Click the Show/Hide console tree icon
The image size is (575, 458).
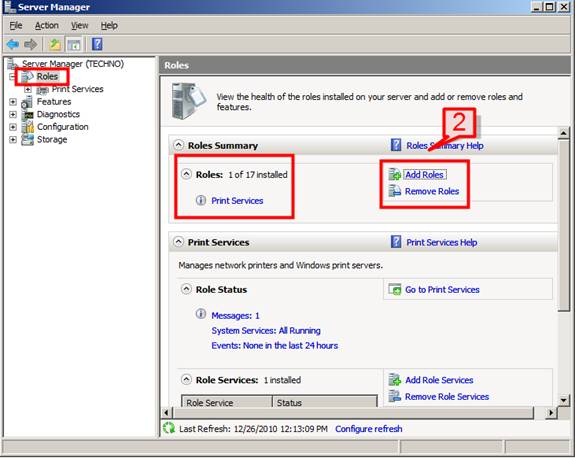point(74,45)
